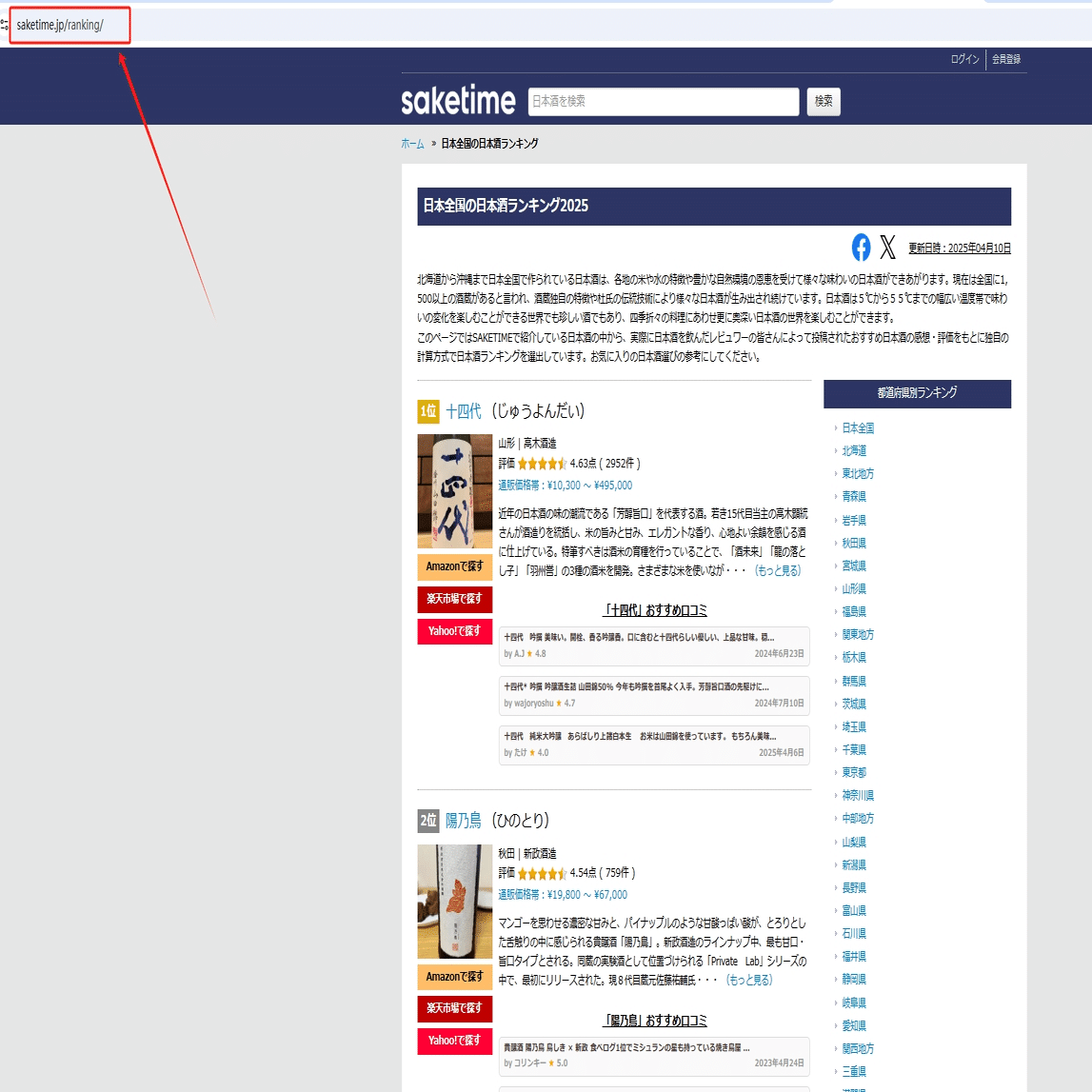Screen dimensions: 1092x1092
Task: Select 神奈川県 ranking link
Action: click(x=858, y=795)
